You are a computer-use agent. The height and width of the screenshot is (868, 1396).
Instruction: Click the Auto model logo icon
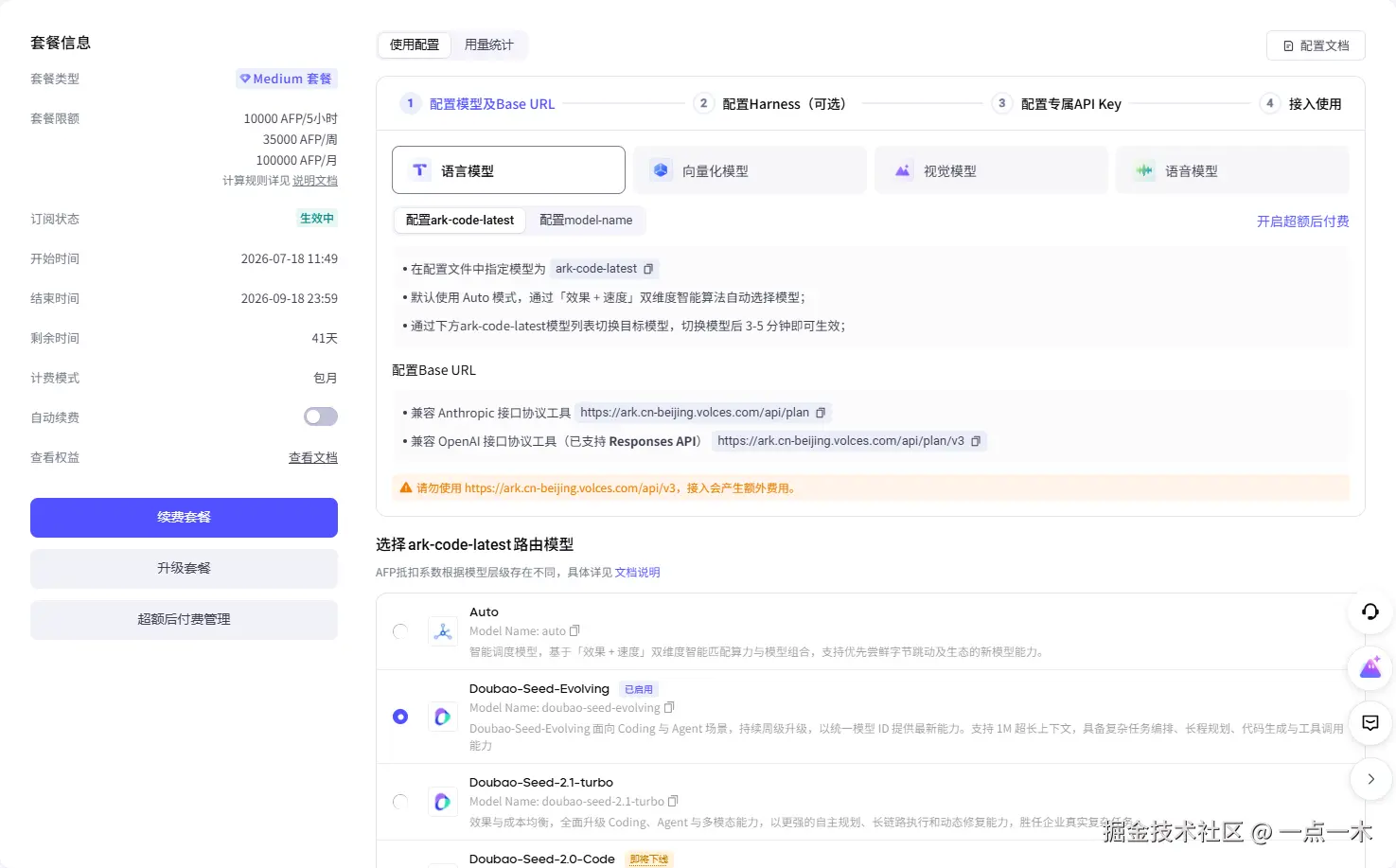(x=442, y=631)
